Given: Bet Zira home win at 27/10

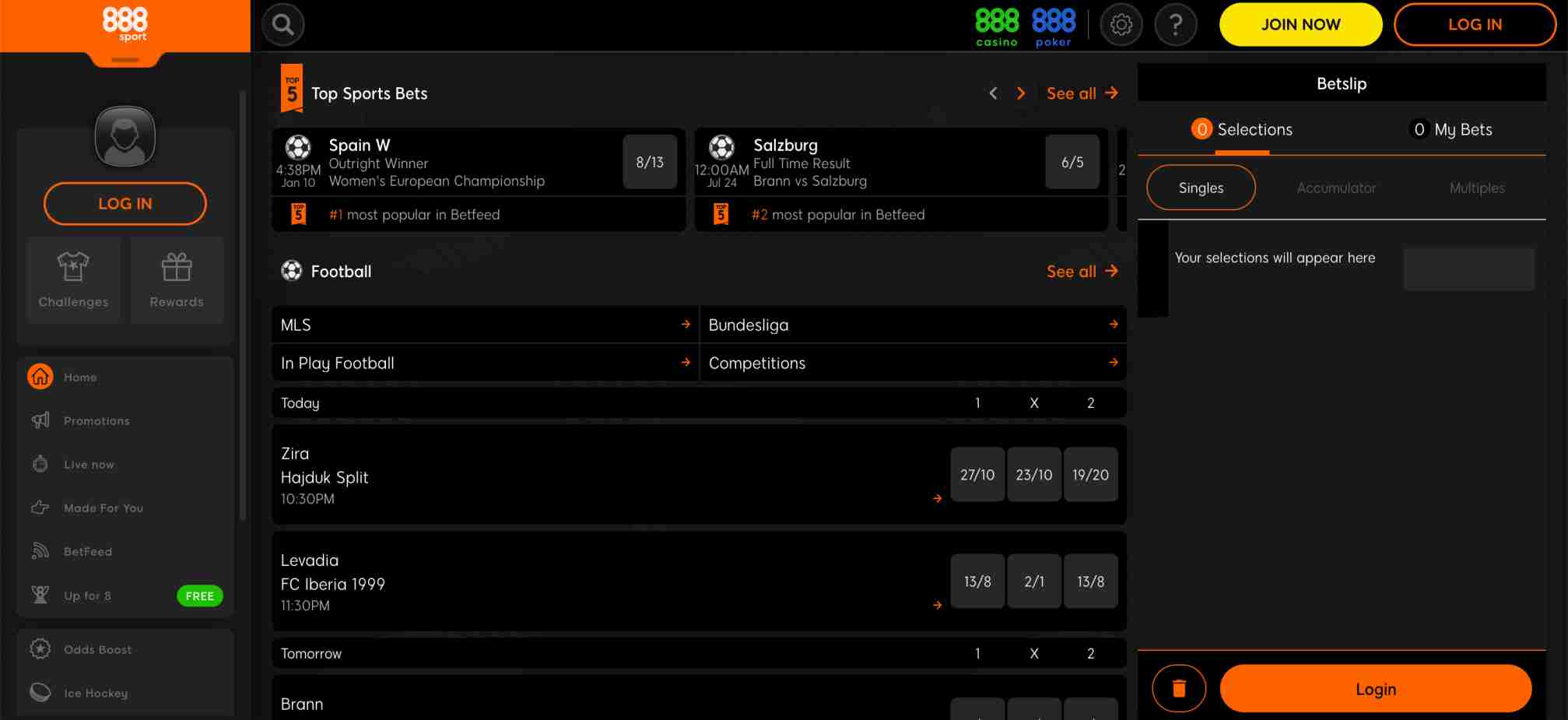Looking at the screenshot, I should point(977,474).
